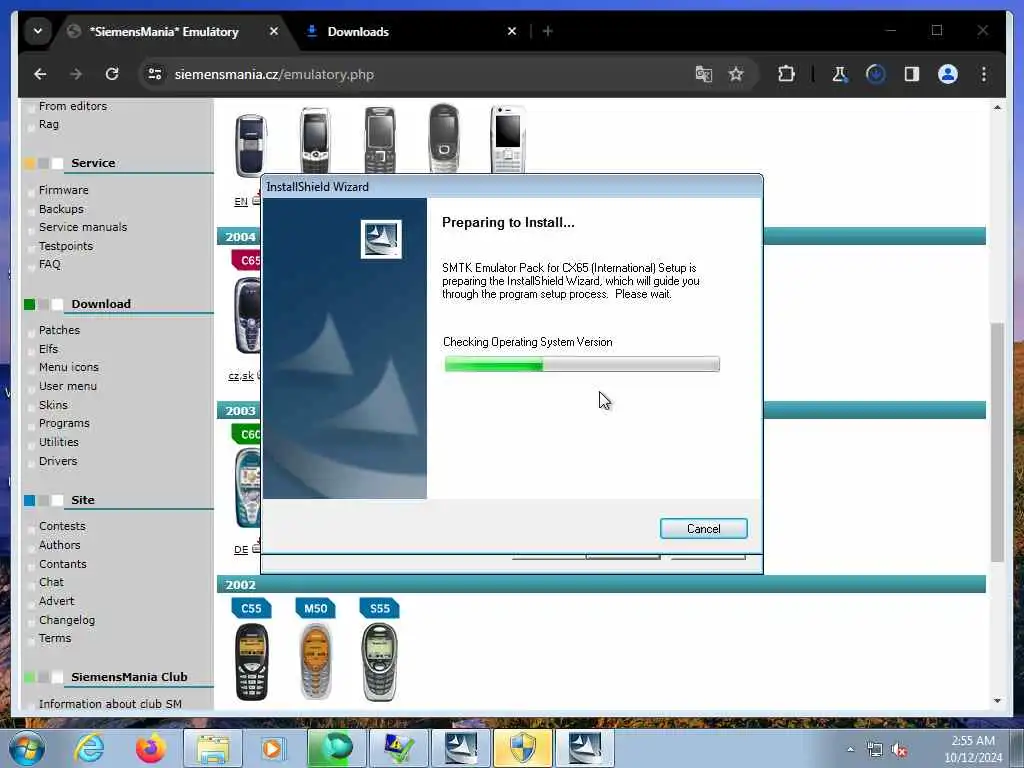Image resolution: width=1024 pixels, height=768 pixels.
Task: Click the muted volume tray icon
Action: (x=899, y=750)
